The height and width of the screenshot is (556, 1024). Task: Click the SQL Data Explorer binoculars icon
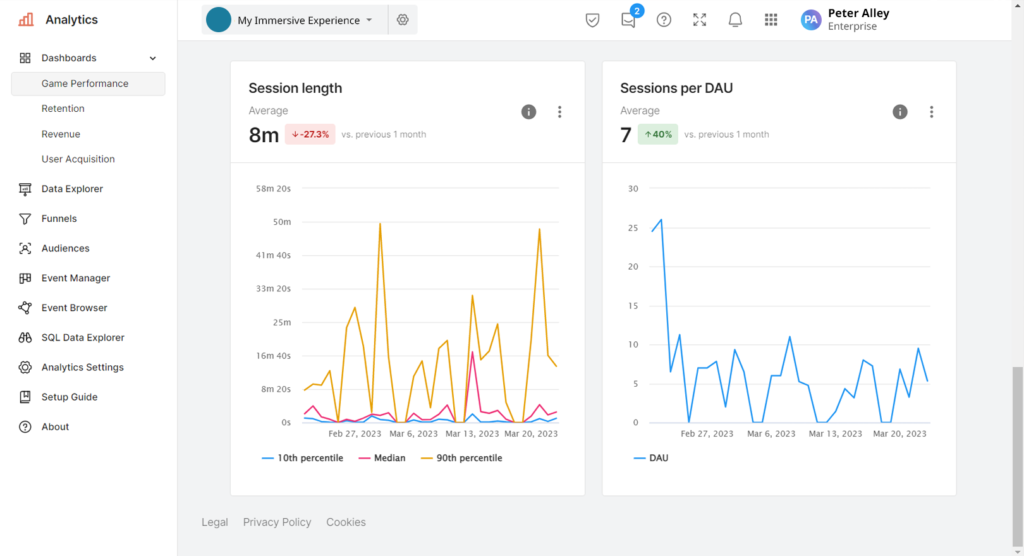tap(25, 338)
